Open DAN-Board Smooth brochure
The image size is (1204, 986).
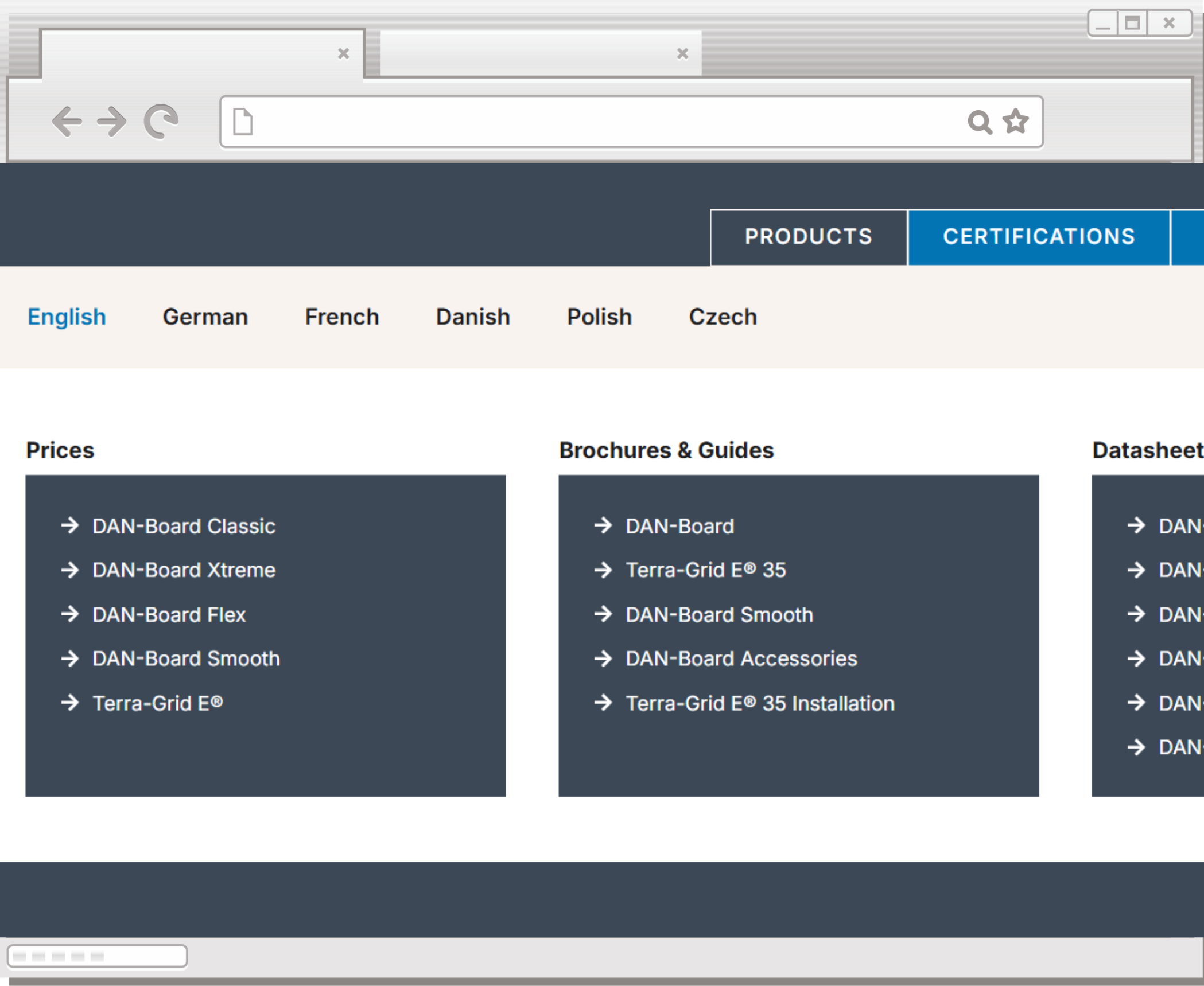click(x=719, y=615)
